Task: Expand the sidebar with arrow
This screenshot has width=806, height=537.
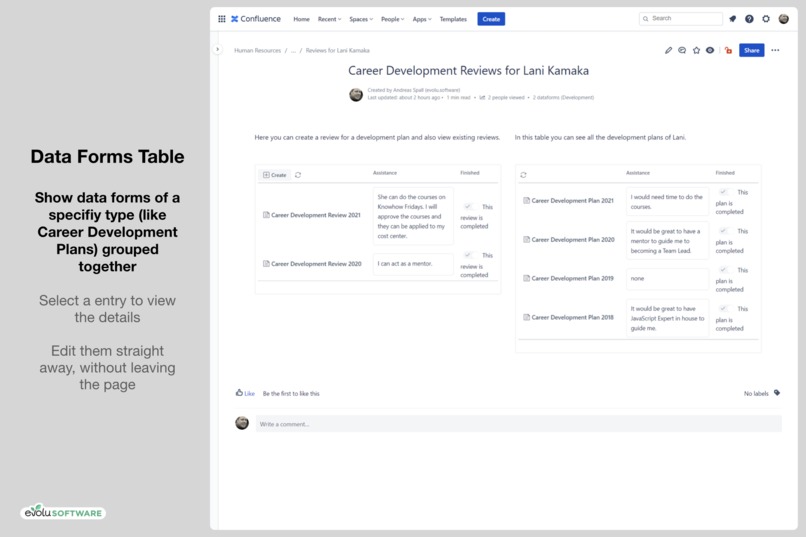Action: tap(217, 49)
